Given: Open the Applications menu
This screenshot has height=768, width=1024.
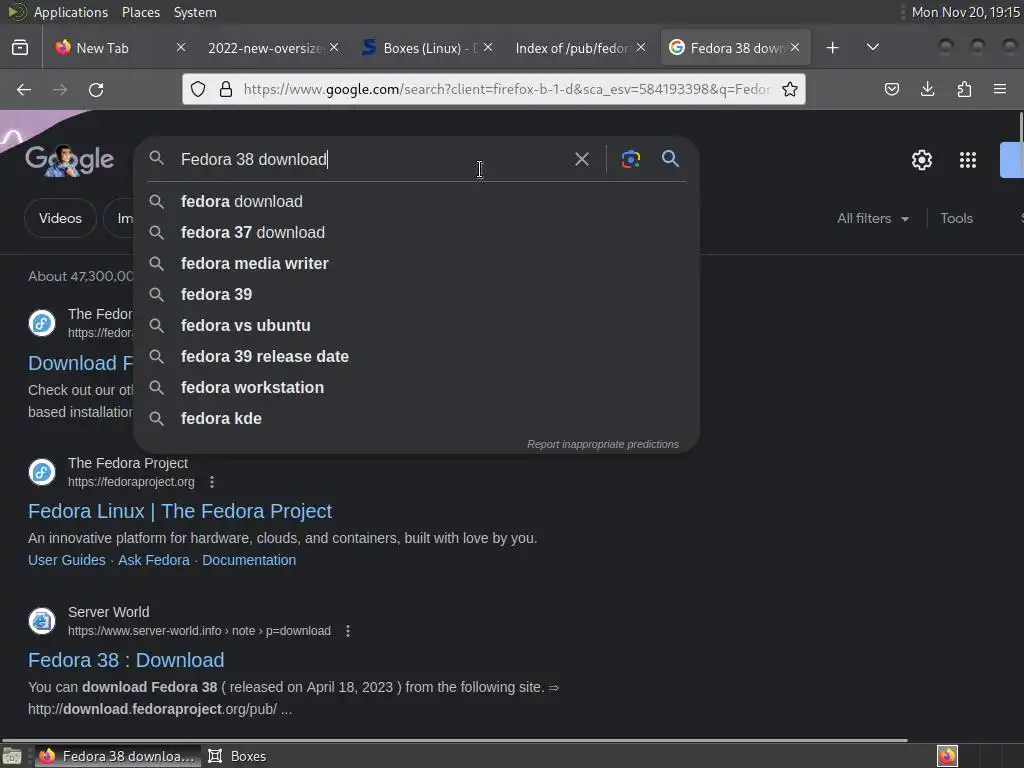Looking at the screenshot, I should tap(71, 12).
